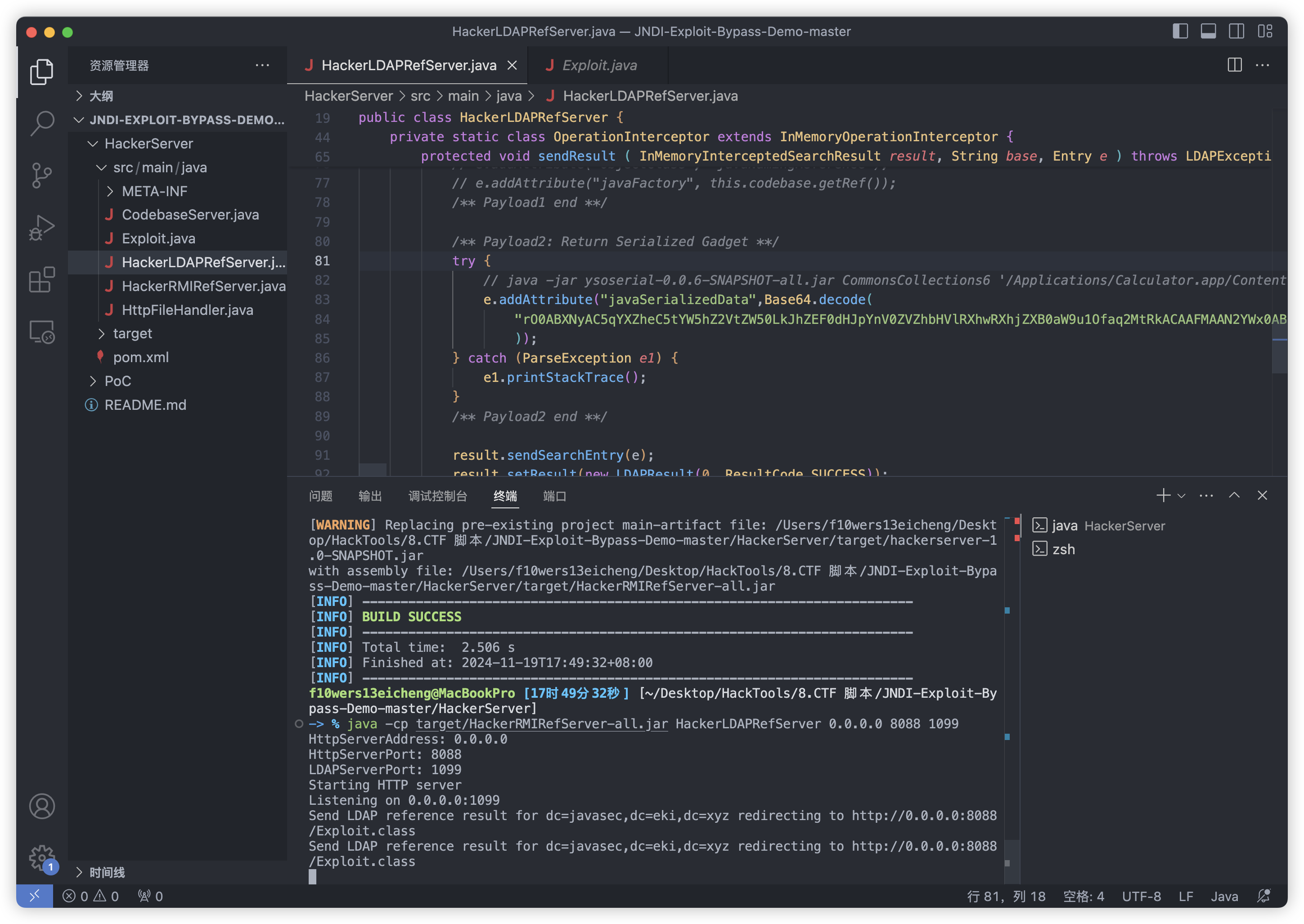The width and height of the screenshot is (1304, 924).
Task: Open HttpFileHandler.java file
Action: click(177, 310)
